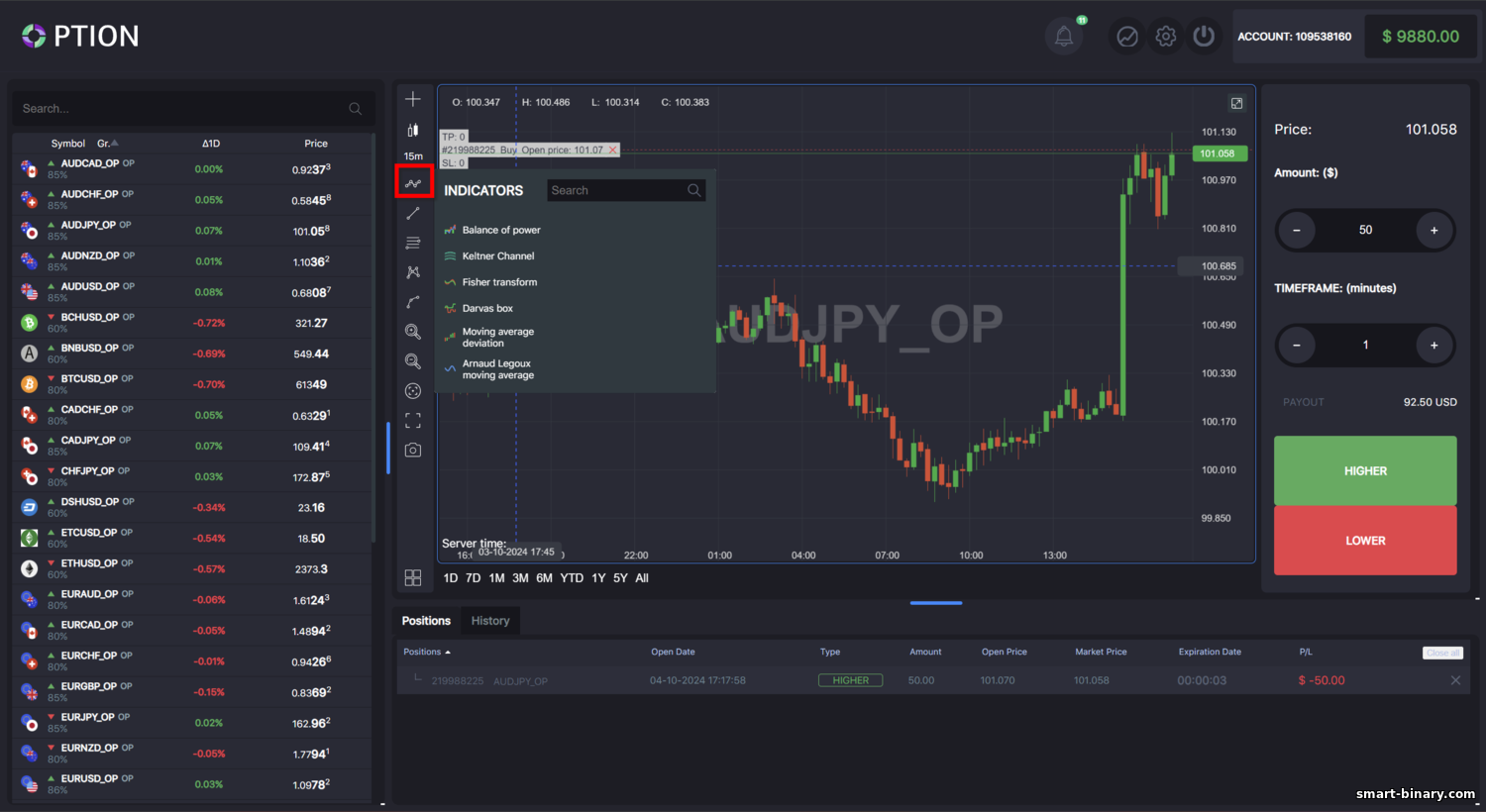Open the chart analytics icon in header
This screenshot has height=812, width=1486.
(1127, 37)
